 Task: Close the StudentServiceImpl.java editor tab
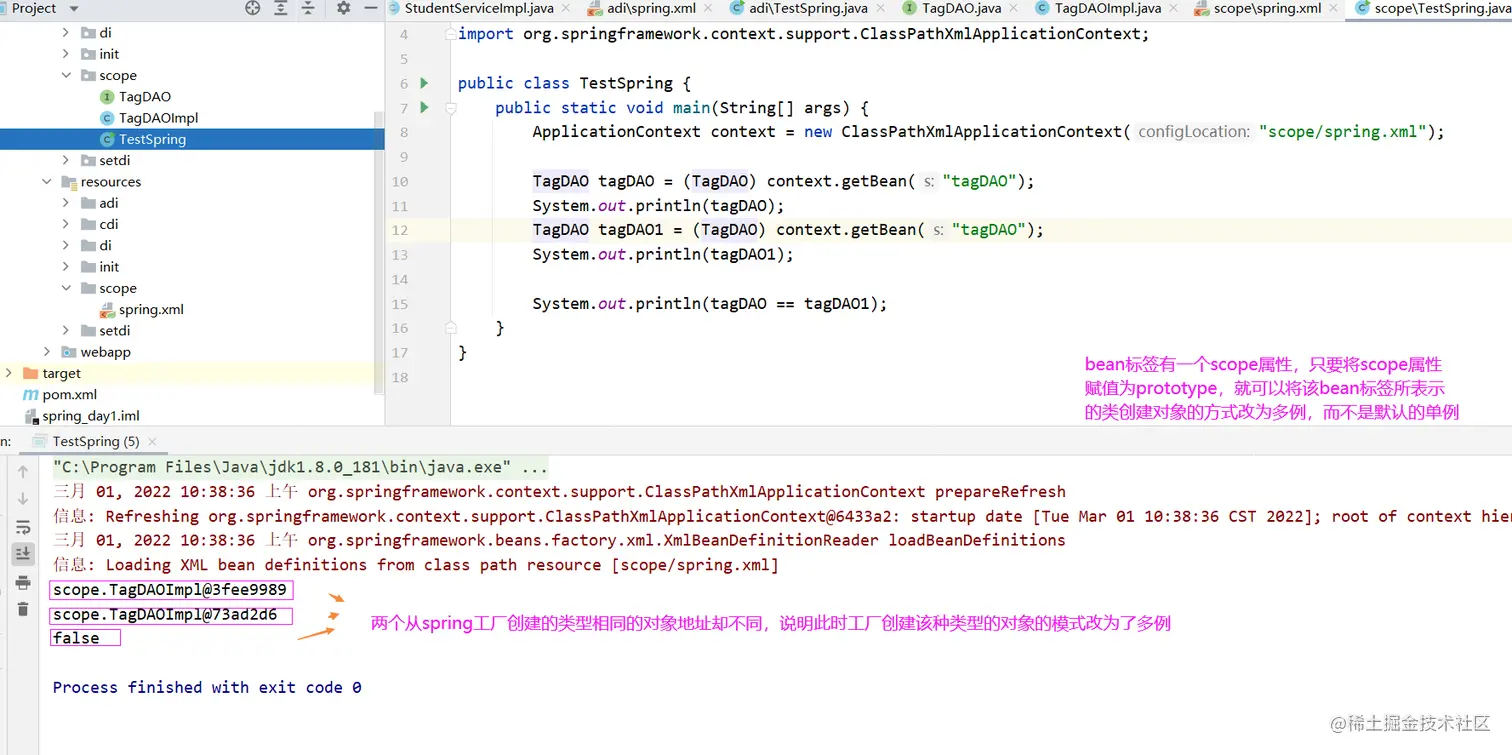[566, 8]
